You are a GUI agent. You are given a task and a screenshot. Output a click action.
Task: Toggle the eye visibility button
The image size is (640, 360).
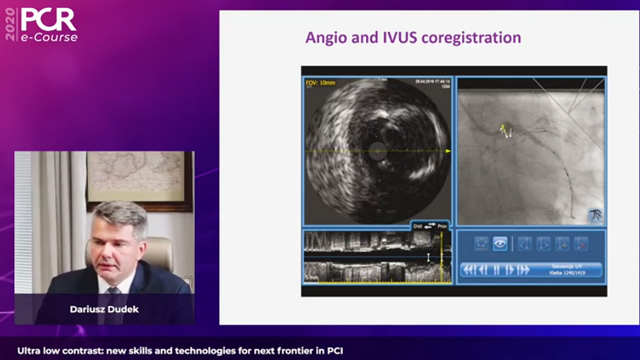pyautogui.click(x=500, y=244)
